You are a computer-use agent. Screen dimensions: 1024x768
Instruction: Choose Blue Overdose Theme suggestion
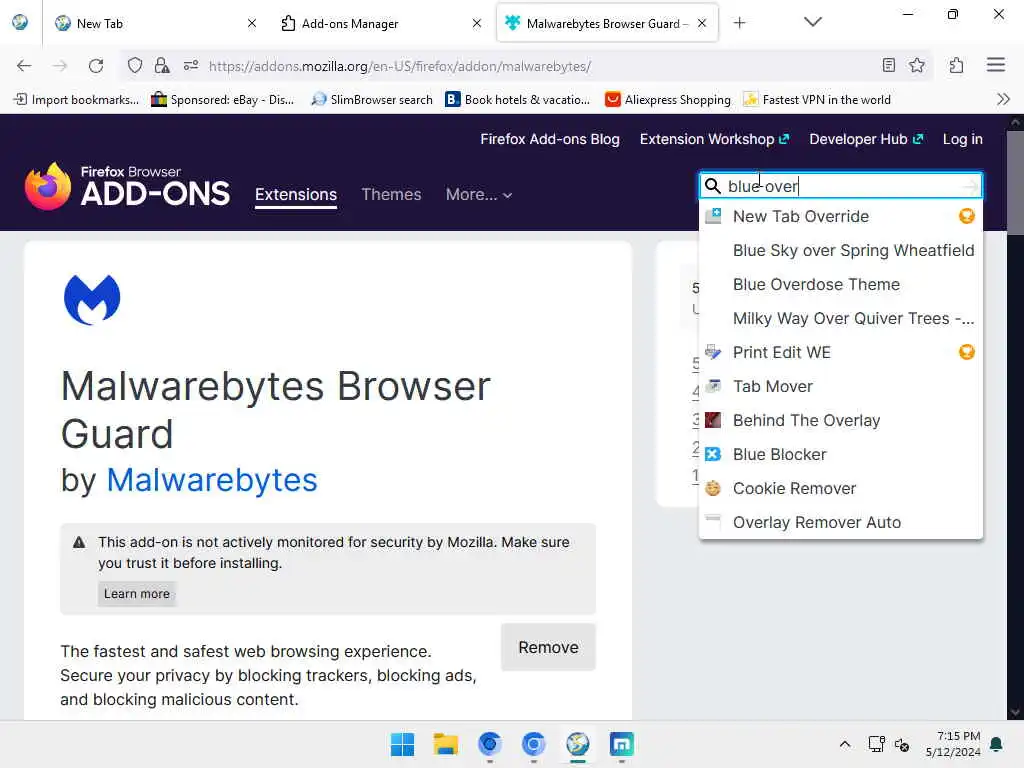840,284
